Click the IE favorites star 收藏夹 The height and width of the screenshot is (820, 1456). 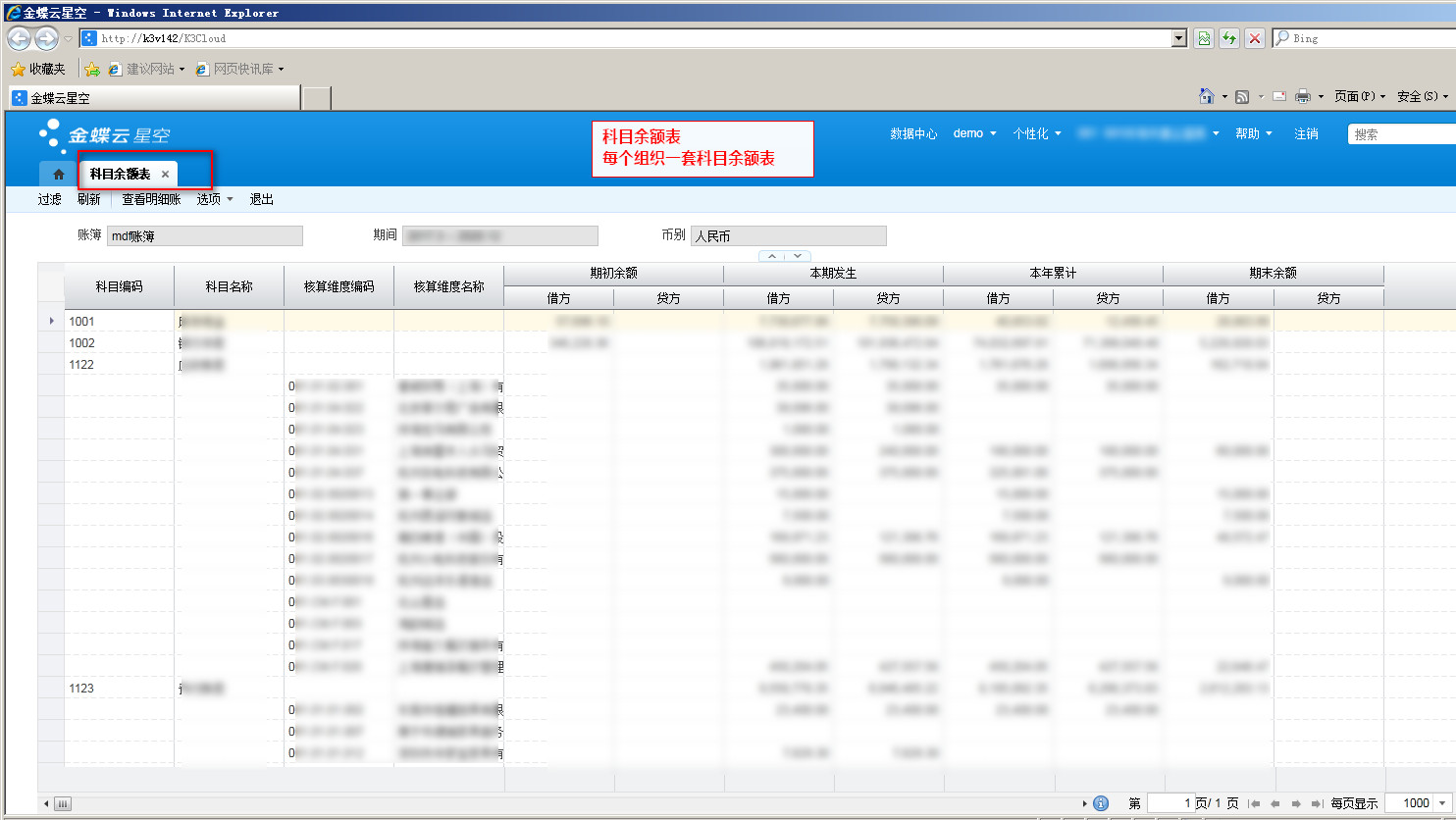coord(37,69)
